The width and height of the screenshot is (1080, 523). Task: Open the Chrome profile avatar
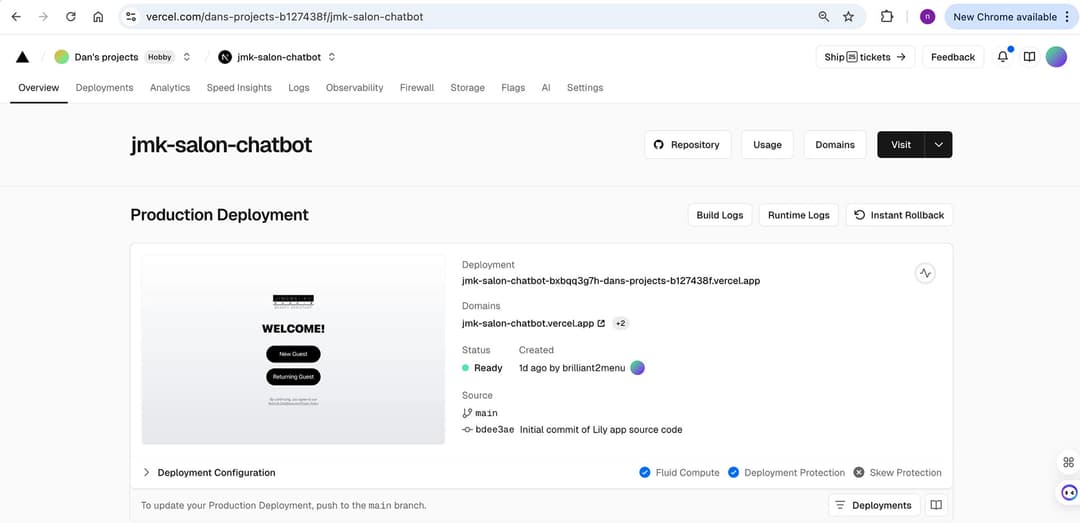pos(927,17)
